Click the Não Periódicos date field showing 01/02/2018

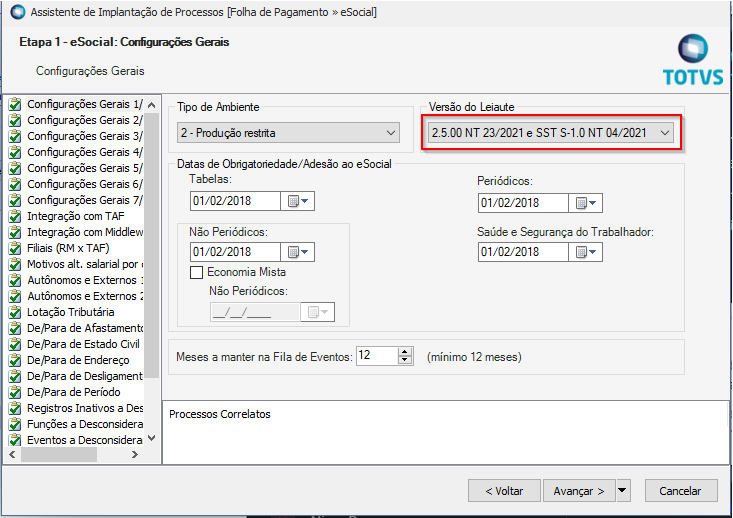(x=236, y=252)
